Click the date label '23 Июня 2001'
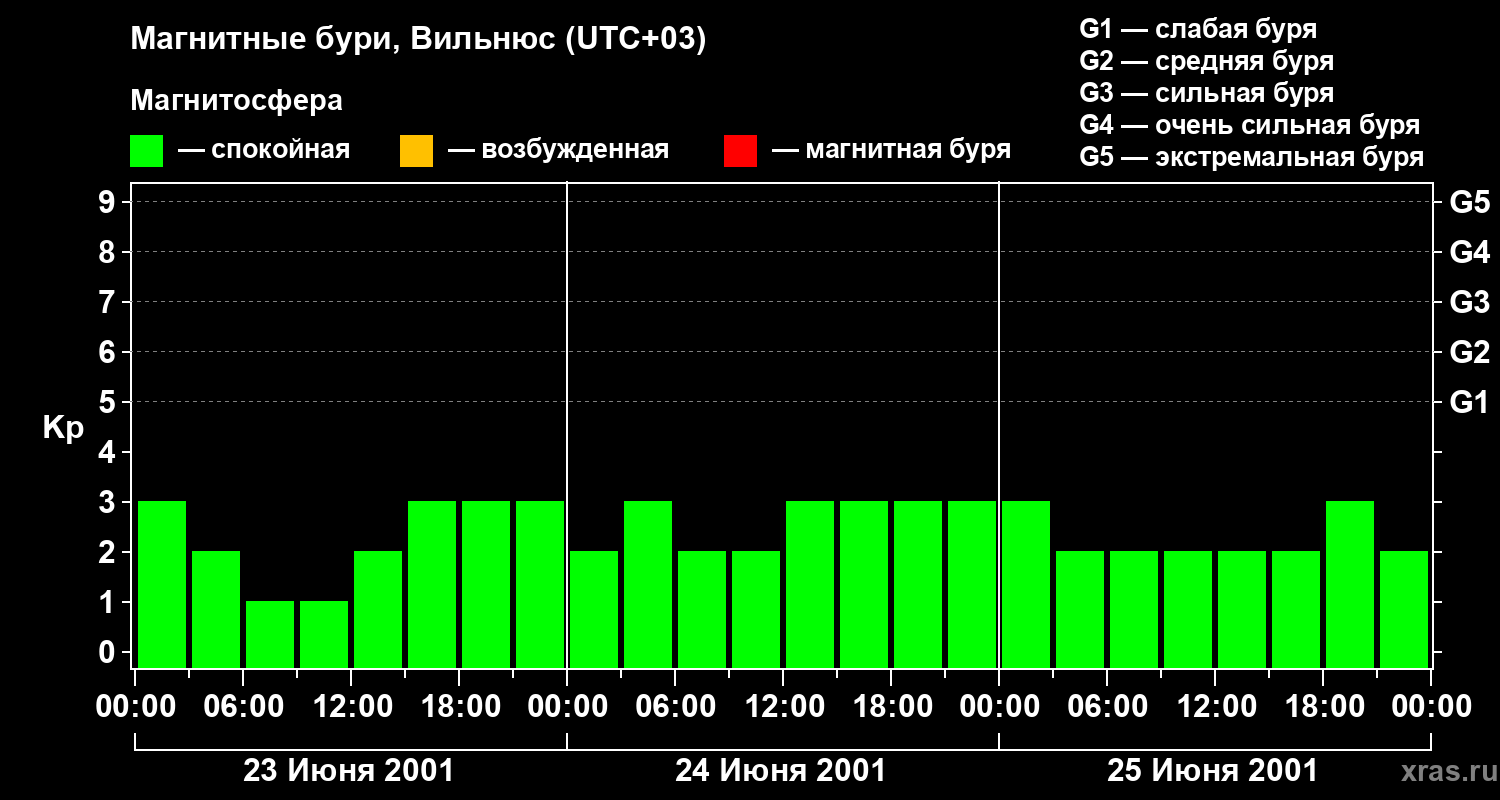Viewport: 1500px width, 800px height. tap(349, 771)
